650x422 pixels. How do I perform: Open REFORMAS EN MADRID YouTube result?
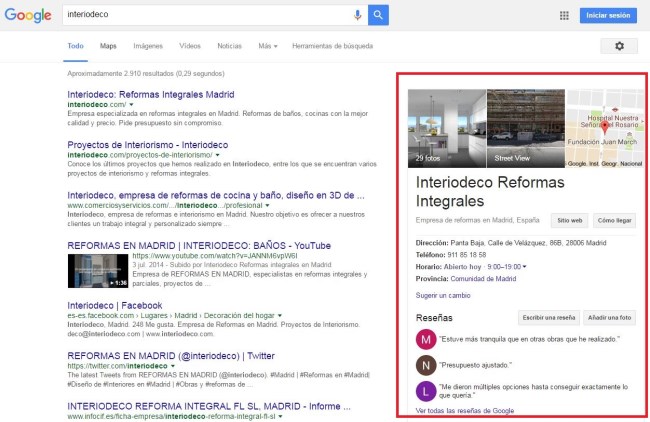coord(199,246)
